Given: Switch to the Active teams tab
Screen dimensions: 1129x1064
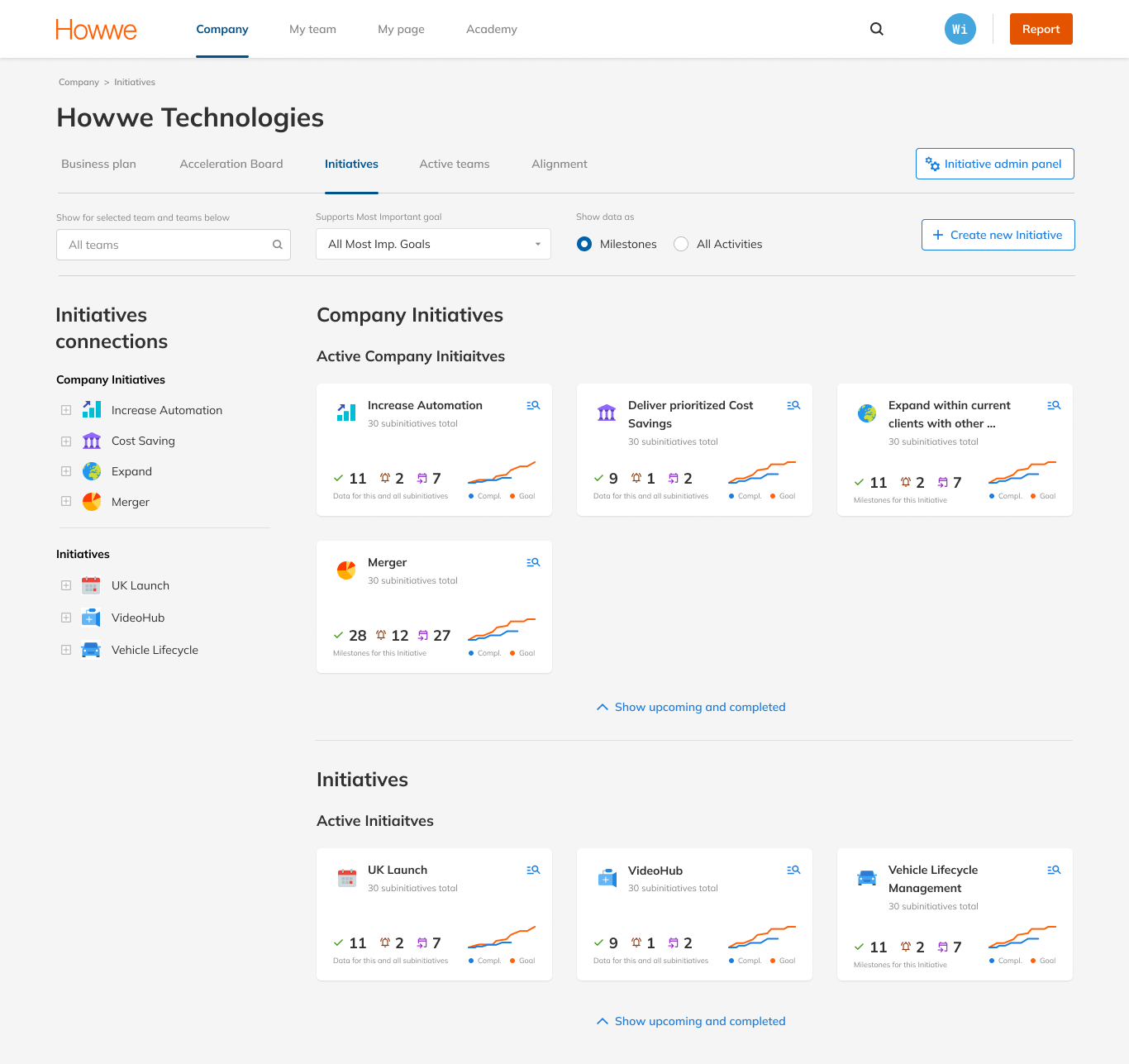Looking at the screenshot, I should 455,164.
